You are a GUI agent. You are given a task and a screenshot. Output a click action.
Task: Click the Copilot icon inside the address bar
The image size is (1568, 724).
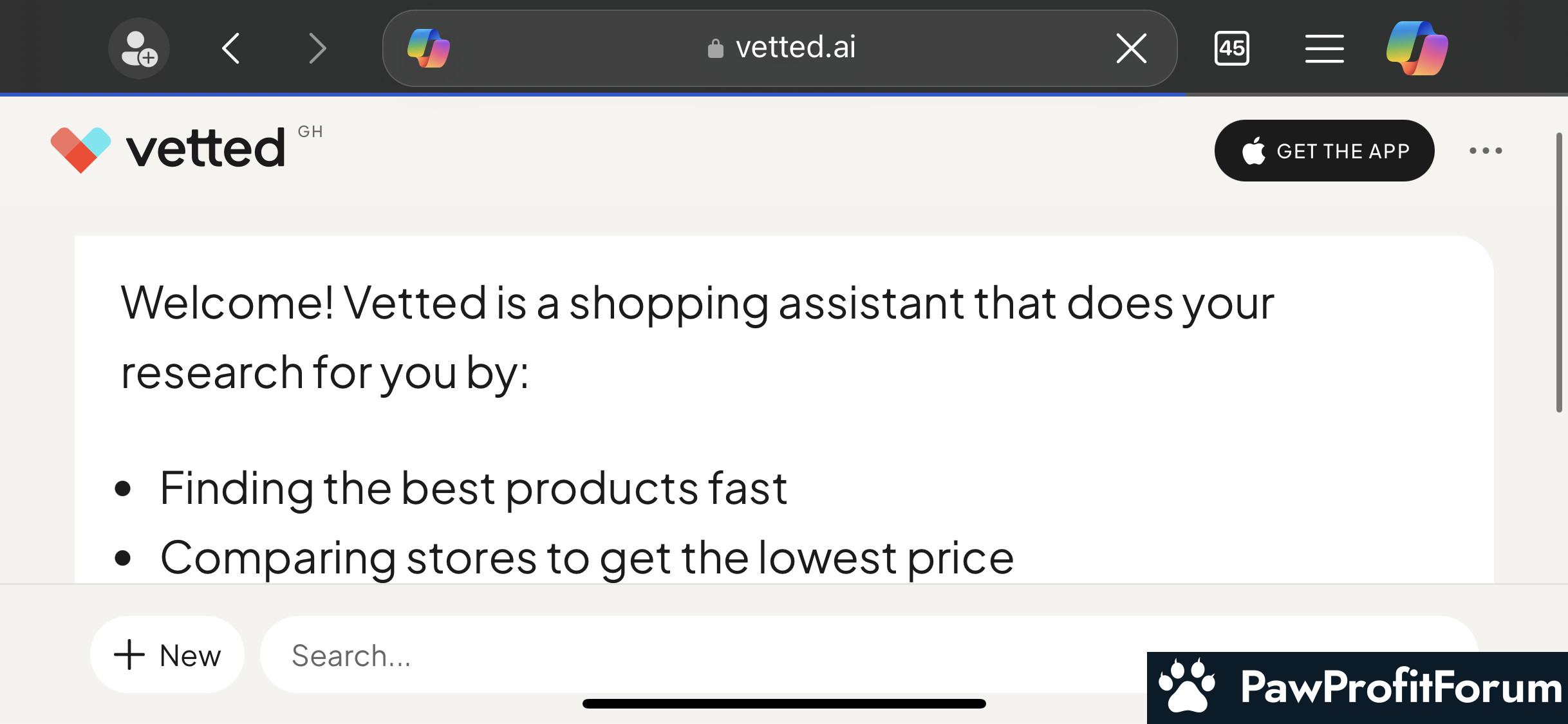click(429, 48)
